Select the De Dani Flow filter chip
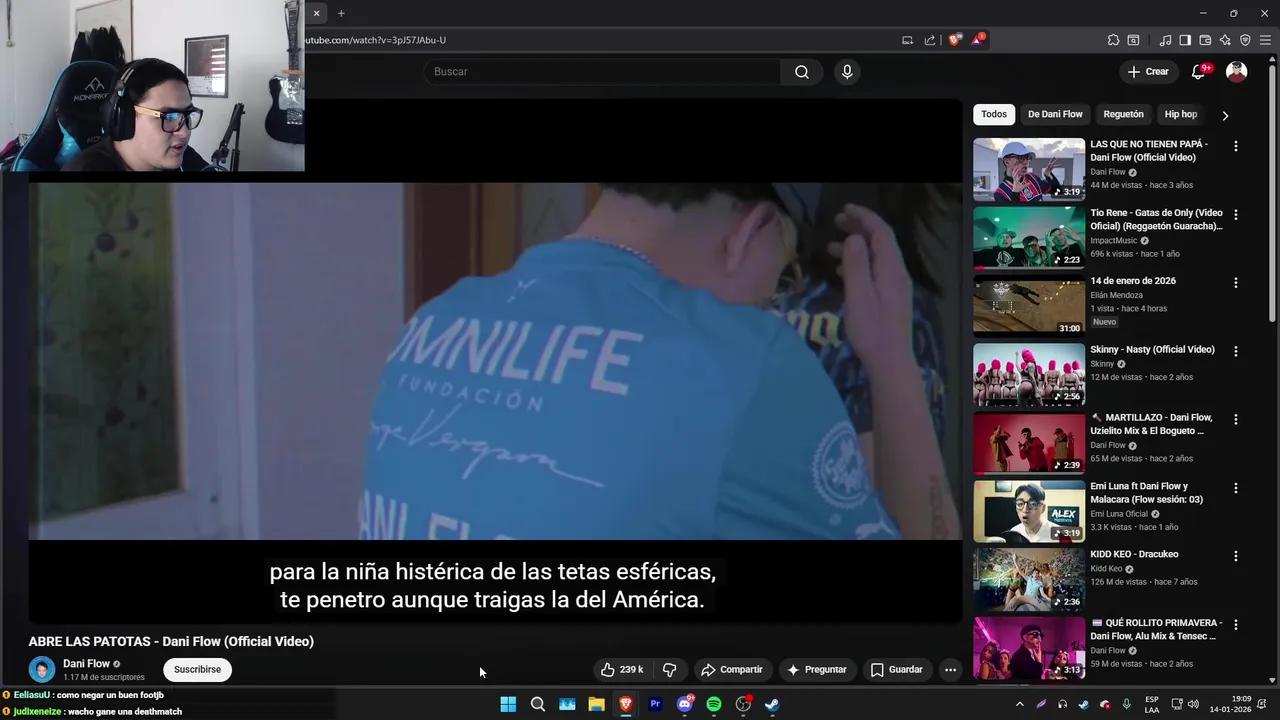This screenshot has height=720, width=1280. click(1055, 114)
